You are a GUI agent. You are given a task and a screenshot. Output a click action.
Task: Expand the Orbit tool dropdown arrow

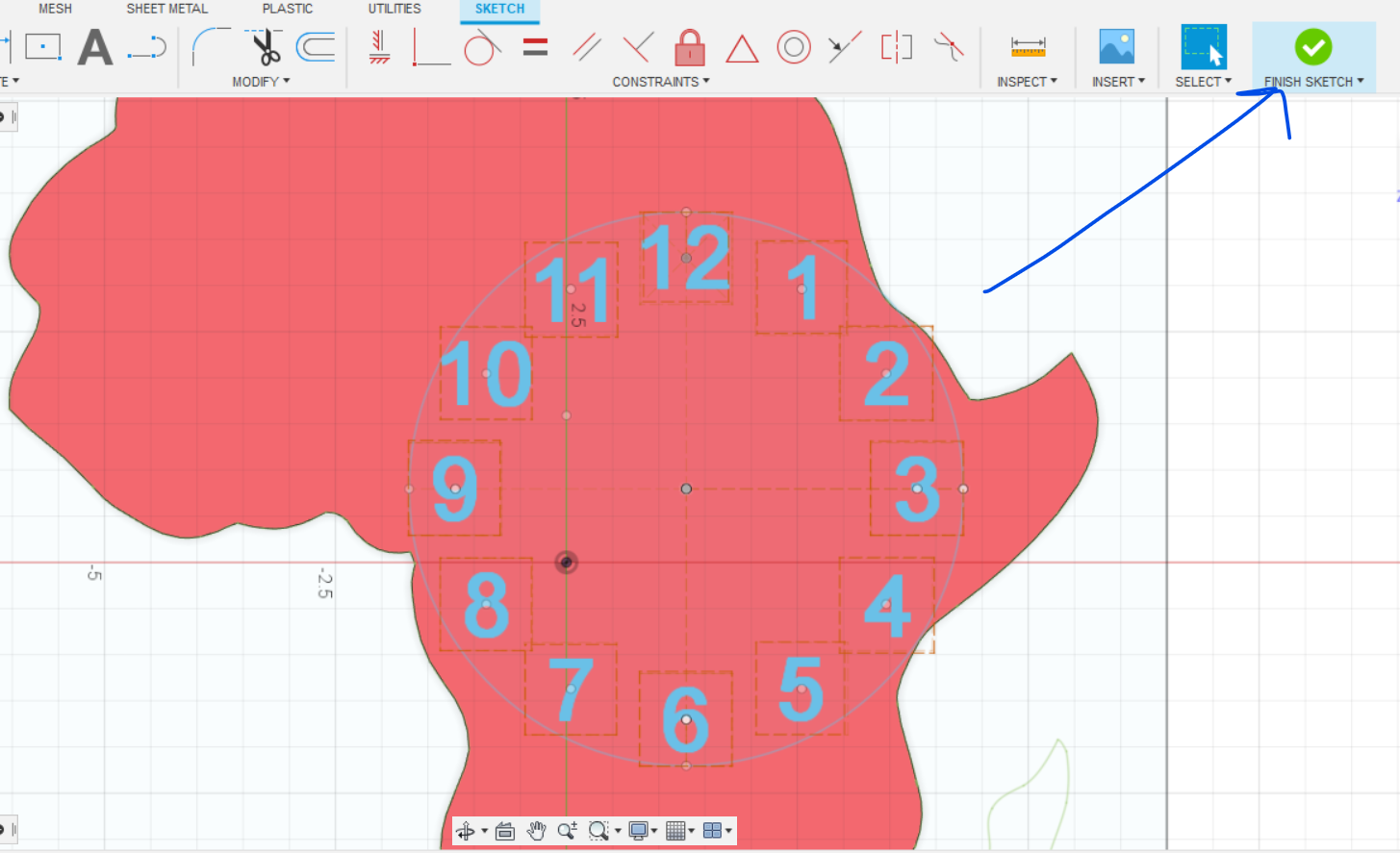484,831
